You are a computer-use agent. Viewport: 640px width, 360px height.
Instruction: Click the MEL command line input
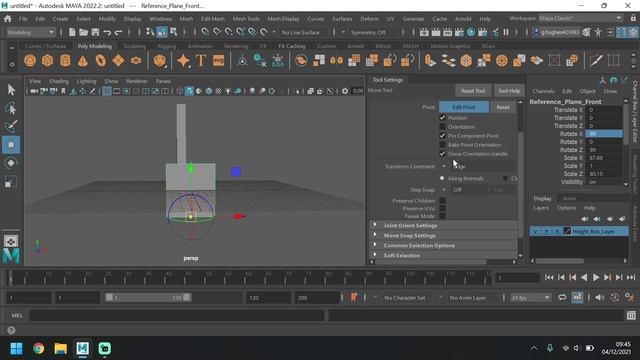178,315
